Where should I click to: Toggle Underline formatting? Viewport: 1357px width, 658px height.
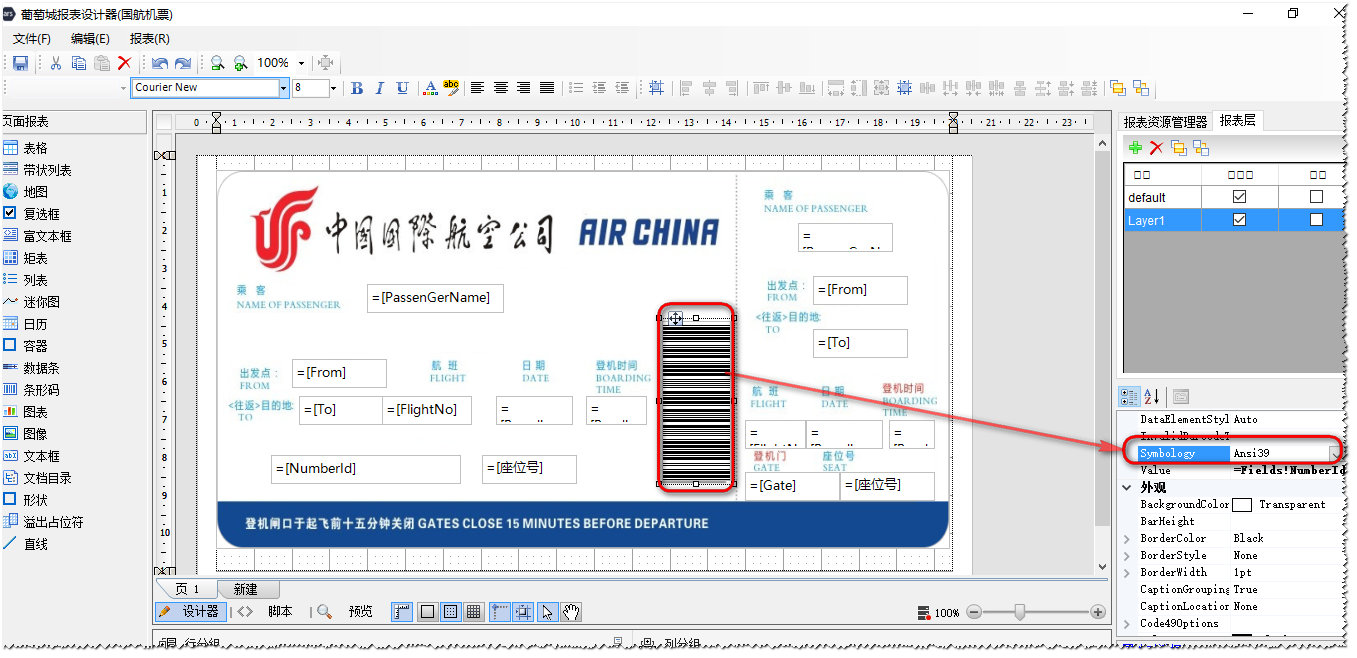(402, 88)
